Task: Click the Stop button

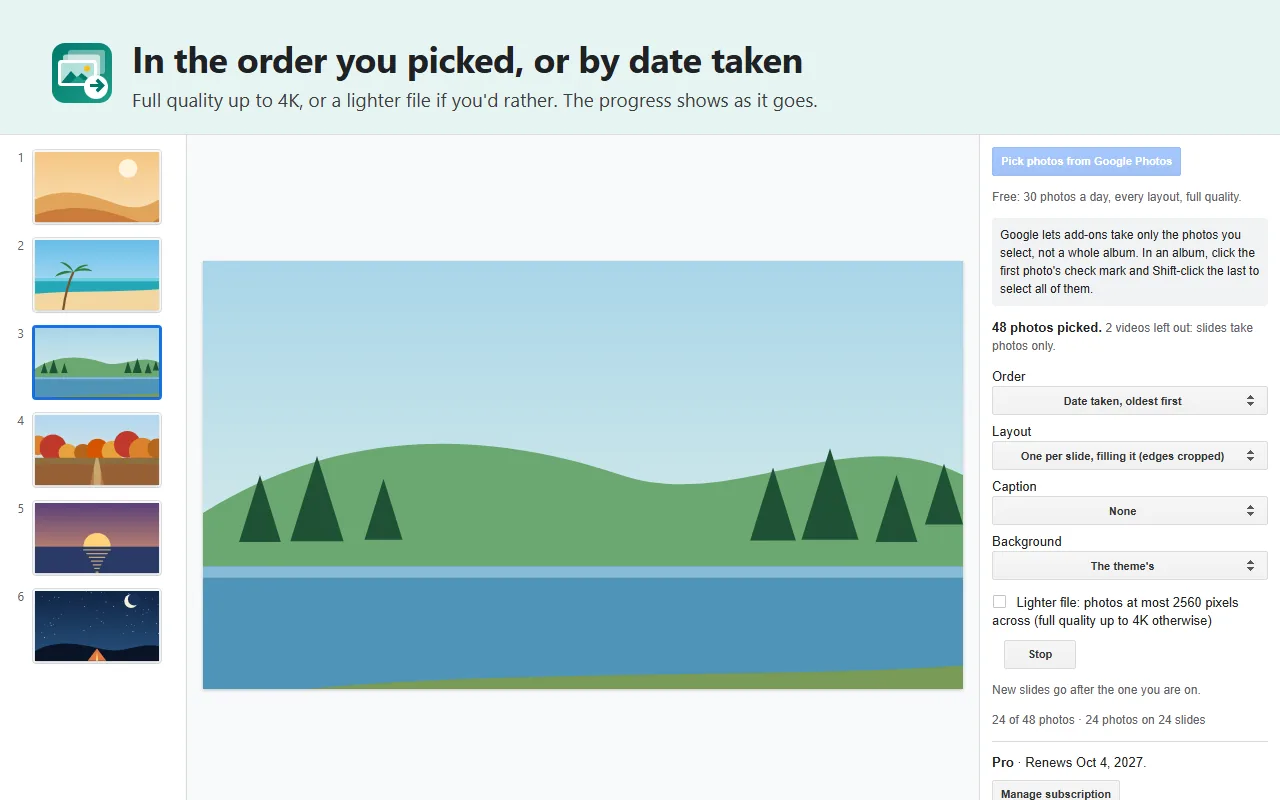Action: click(x=1040, y=655)
